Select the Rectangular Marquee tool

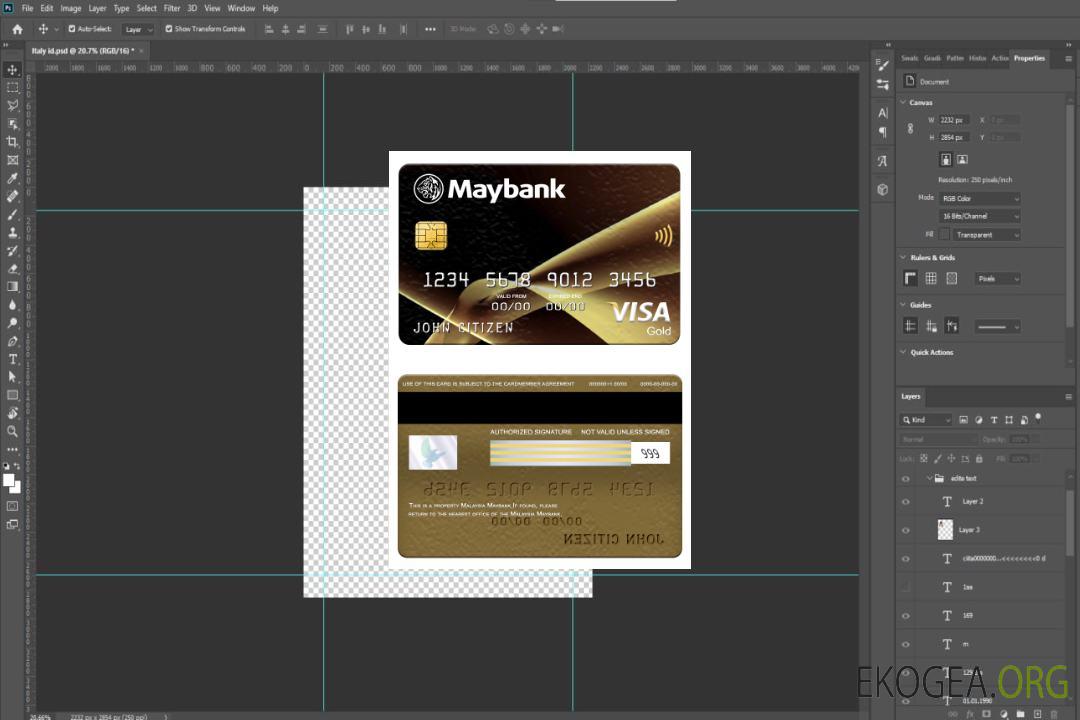tap(12, 88)
